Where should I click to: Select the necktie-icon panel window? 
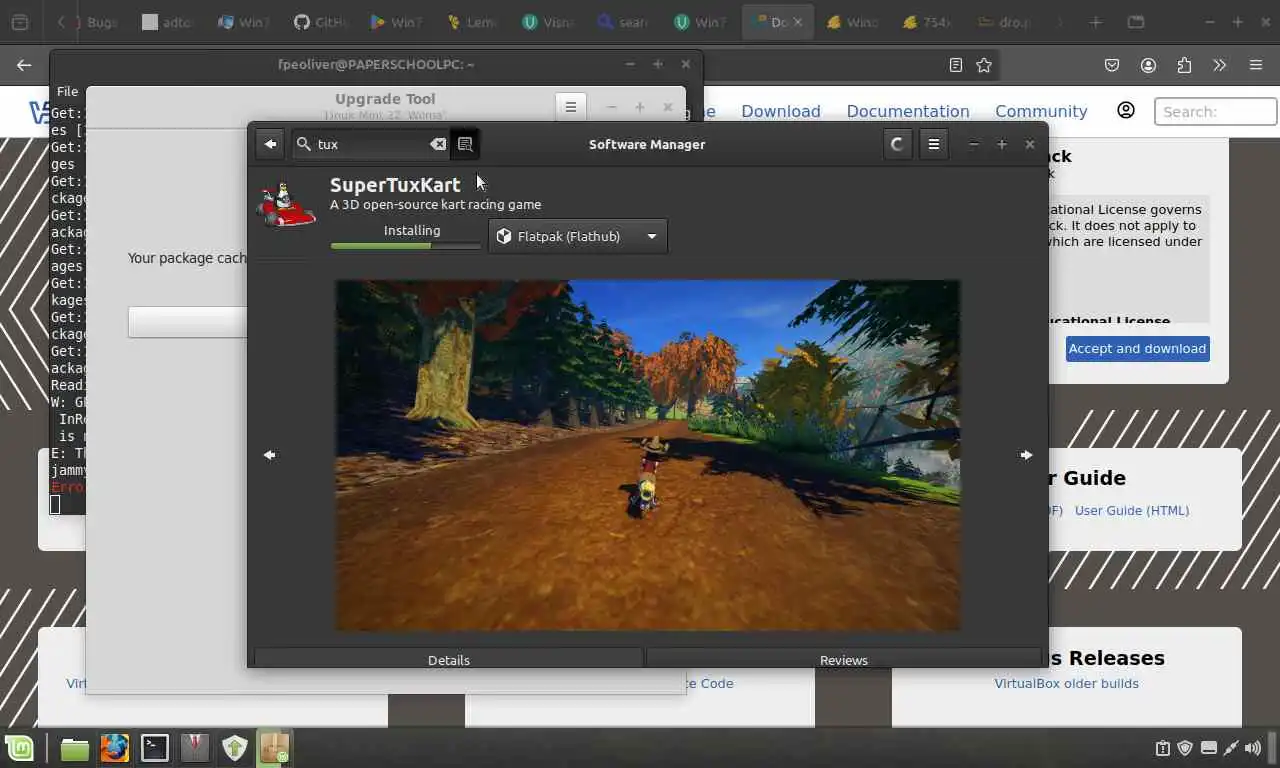point(194,748)
